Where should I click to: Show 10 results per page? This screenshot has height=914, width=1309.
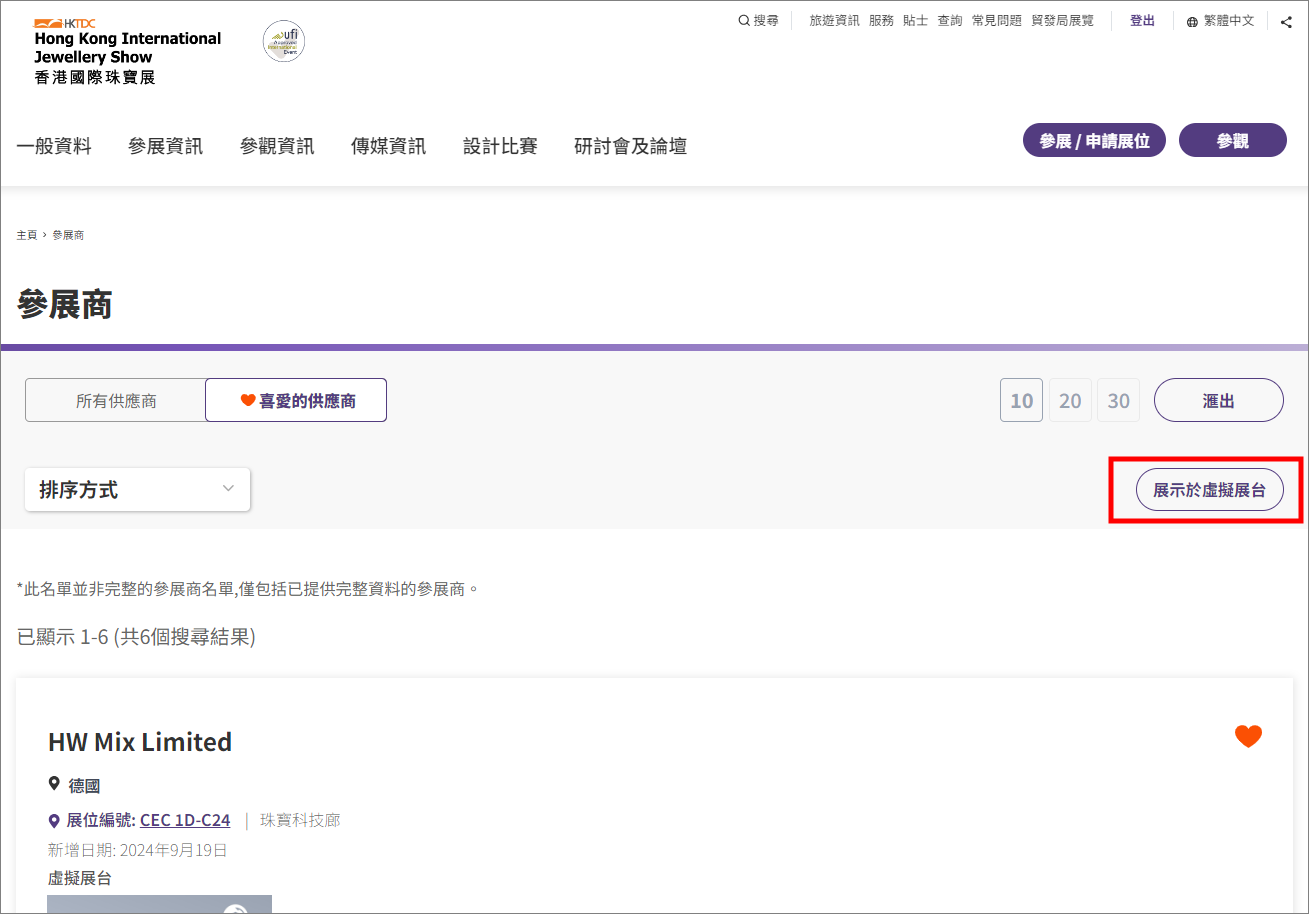(1021, 401)
